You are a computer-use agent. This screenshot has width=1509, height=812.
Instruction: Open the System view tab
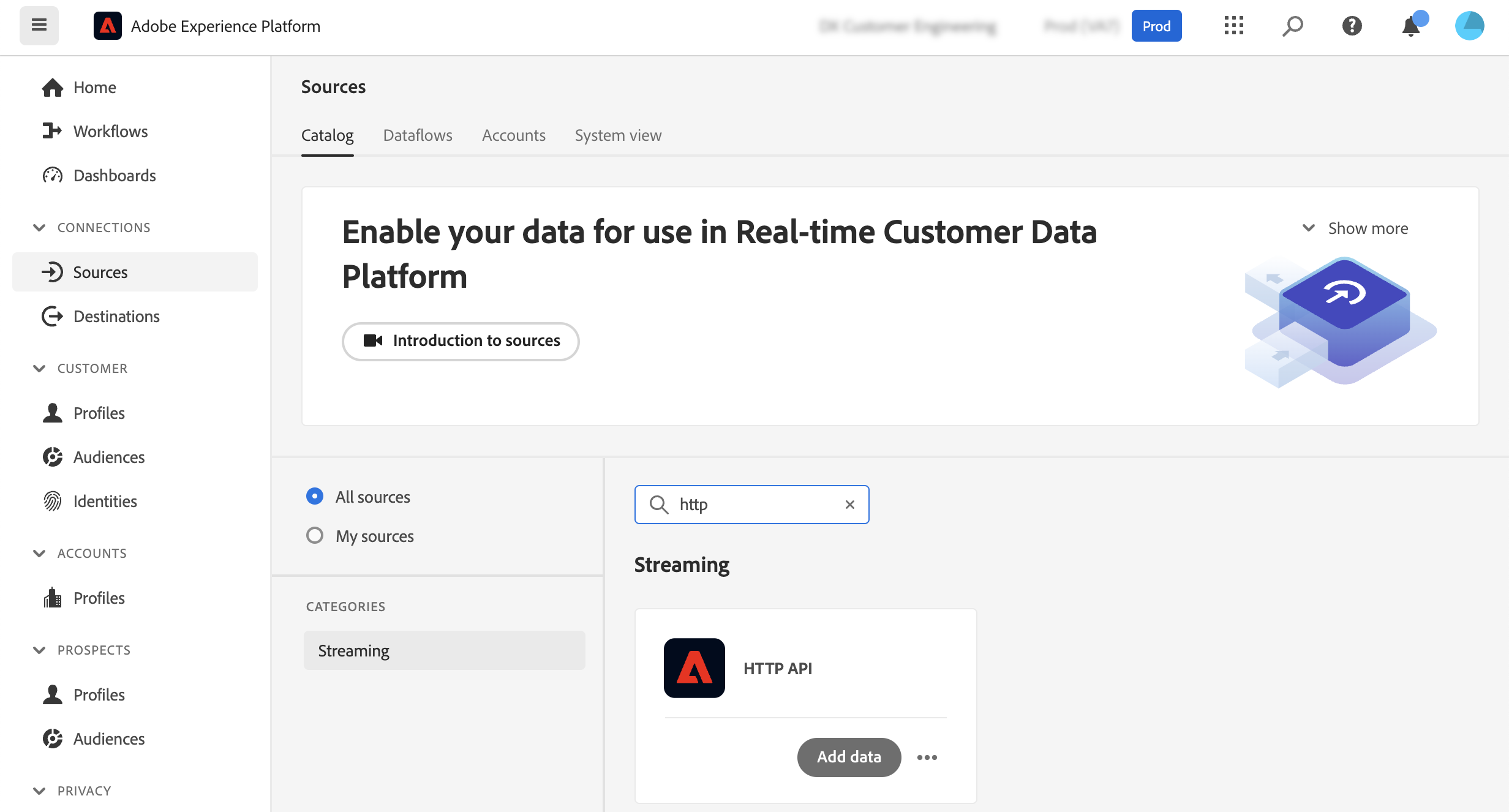(618, 135)
